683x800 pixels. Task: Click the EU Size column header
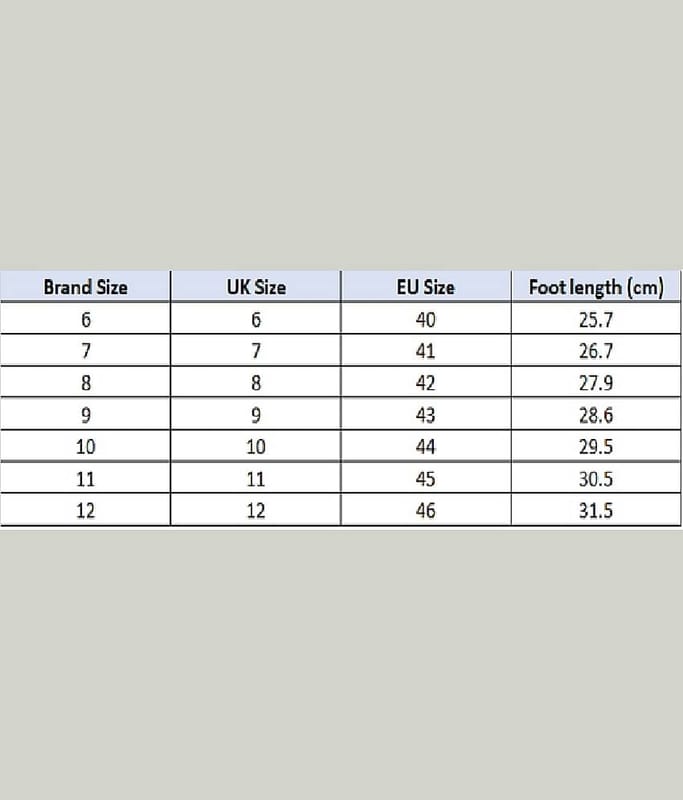[425, 287]
